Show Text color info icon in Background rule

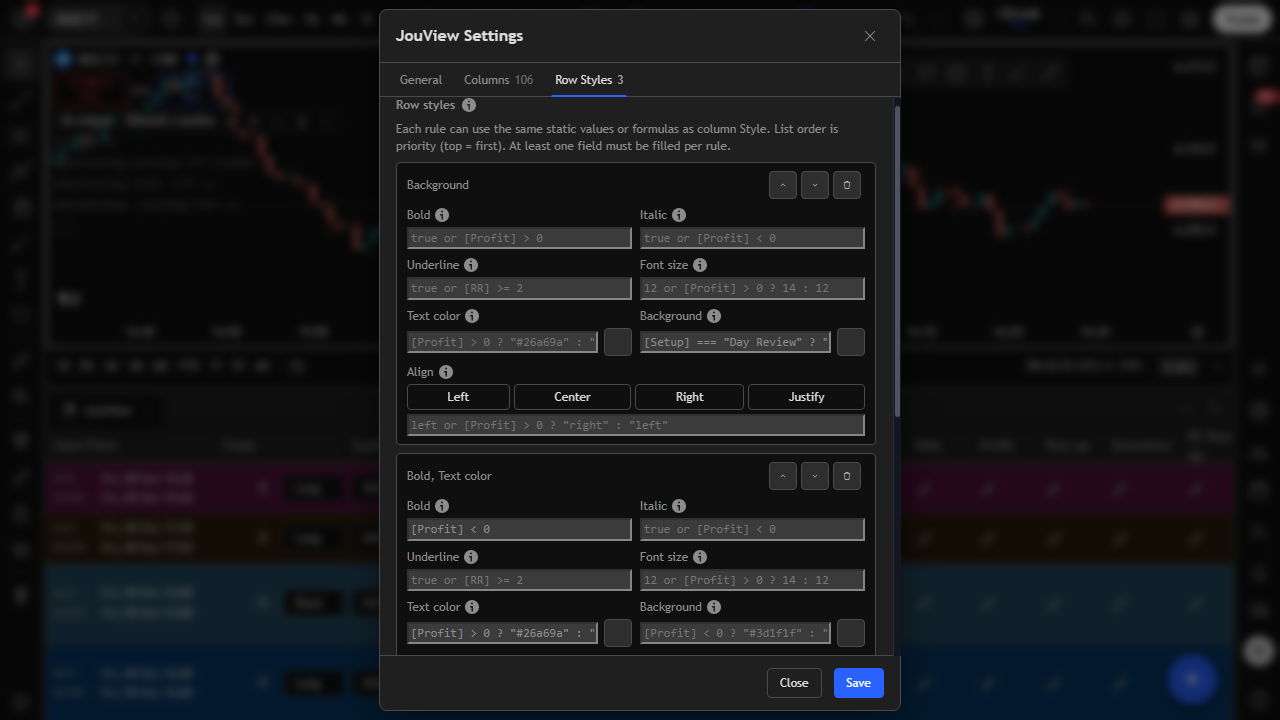[x=472, y=316]
